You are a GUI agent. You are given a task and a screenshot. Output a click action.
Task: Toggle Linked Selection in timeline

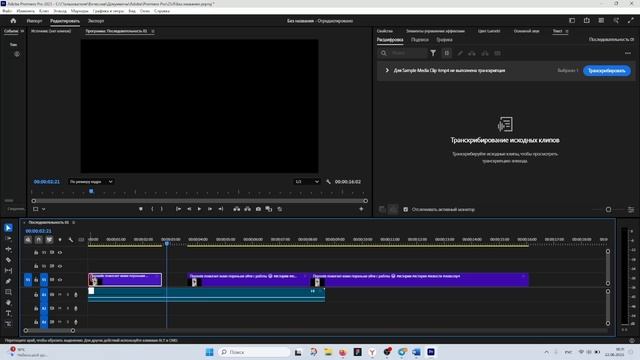point(49,240)
